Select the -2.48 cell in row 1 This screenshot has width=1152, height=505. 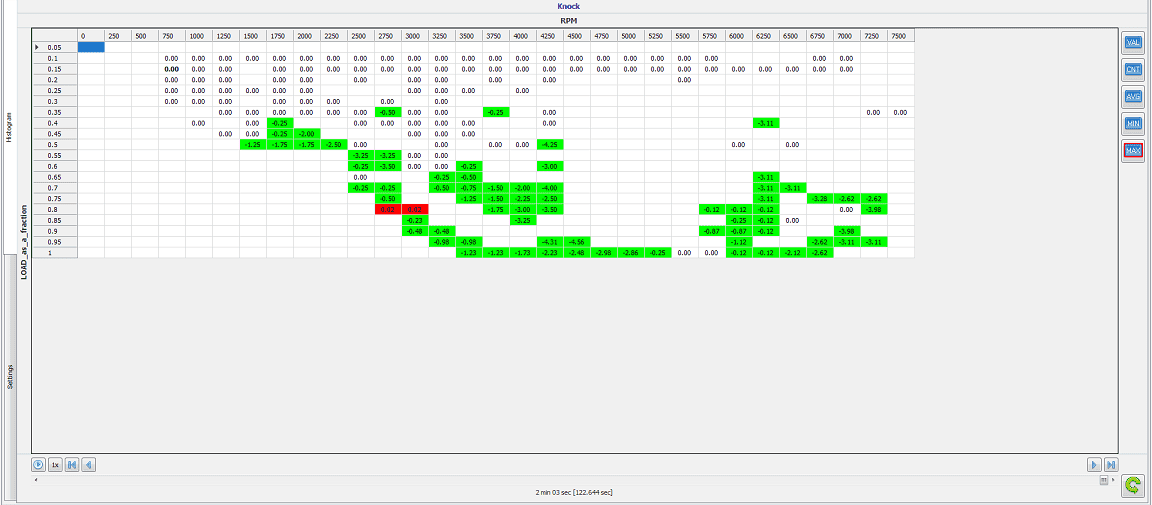click(577, 252)
